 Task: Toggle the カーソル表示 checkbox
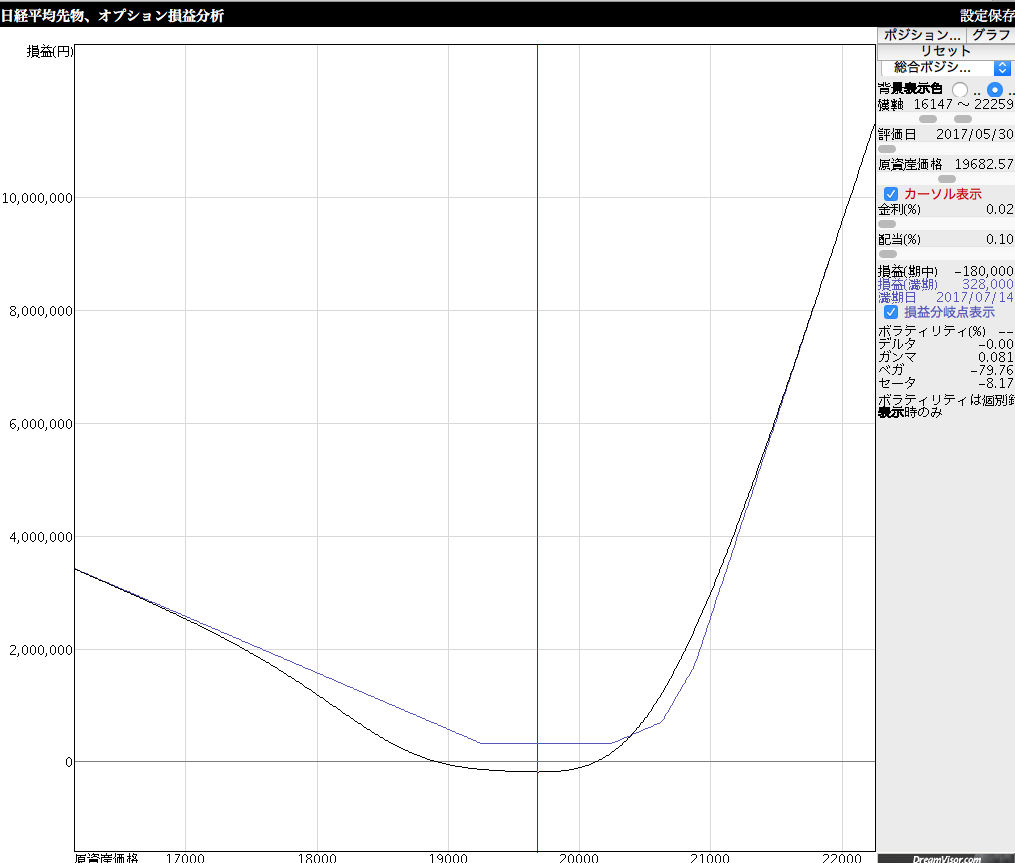(x=891, y=194)
